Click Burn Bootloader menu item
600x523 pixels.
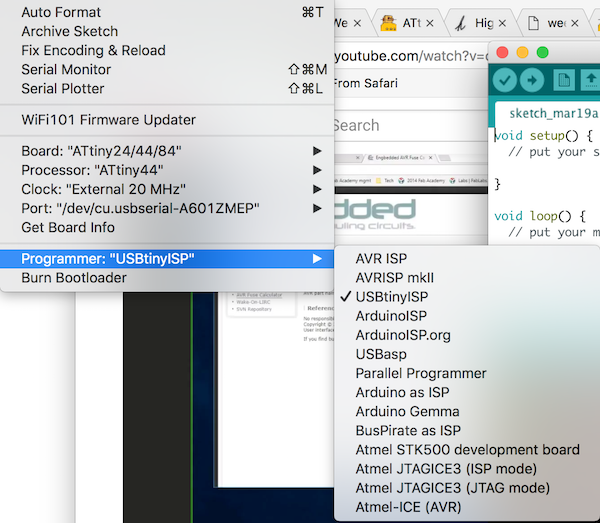167,278
